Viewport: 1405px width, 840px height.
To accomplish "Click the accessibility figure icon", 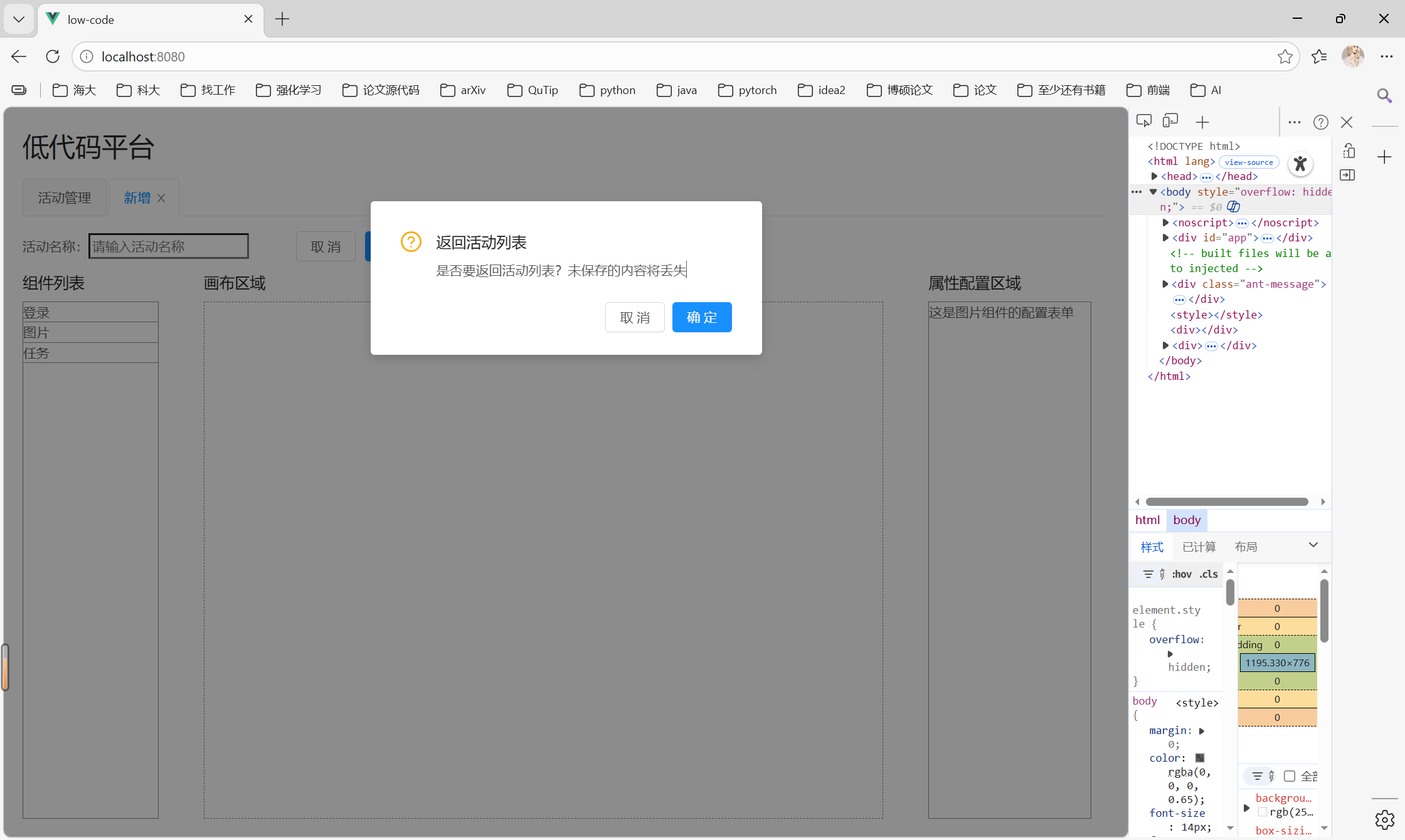I will coord(1300,164).
